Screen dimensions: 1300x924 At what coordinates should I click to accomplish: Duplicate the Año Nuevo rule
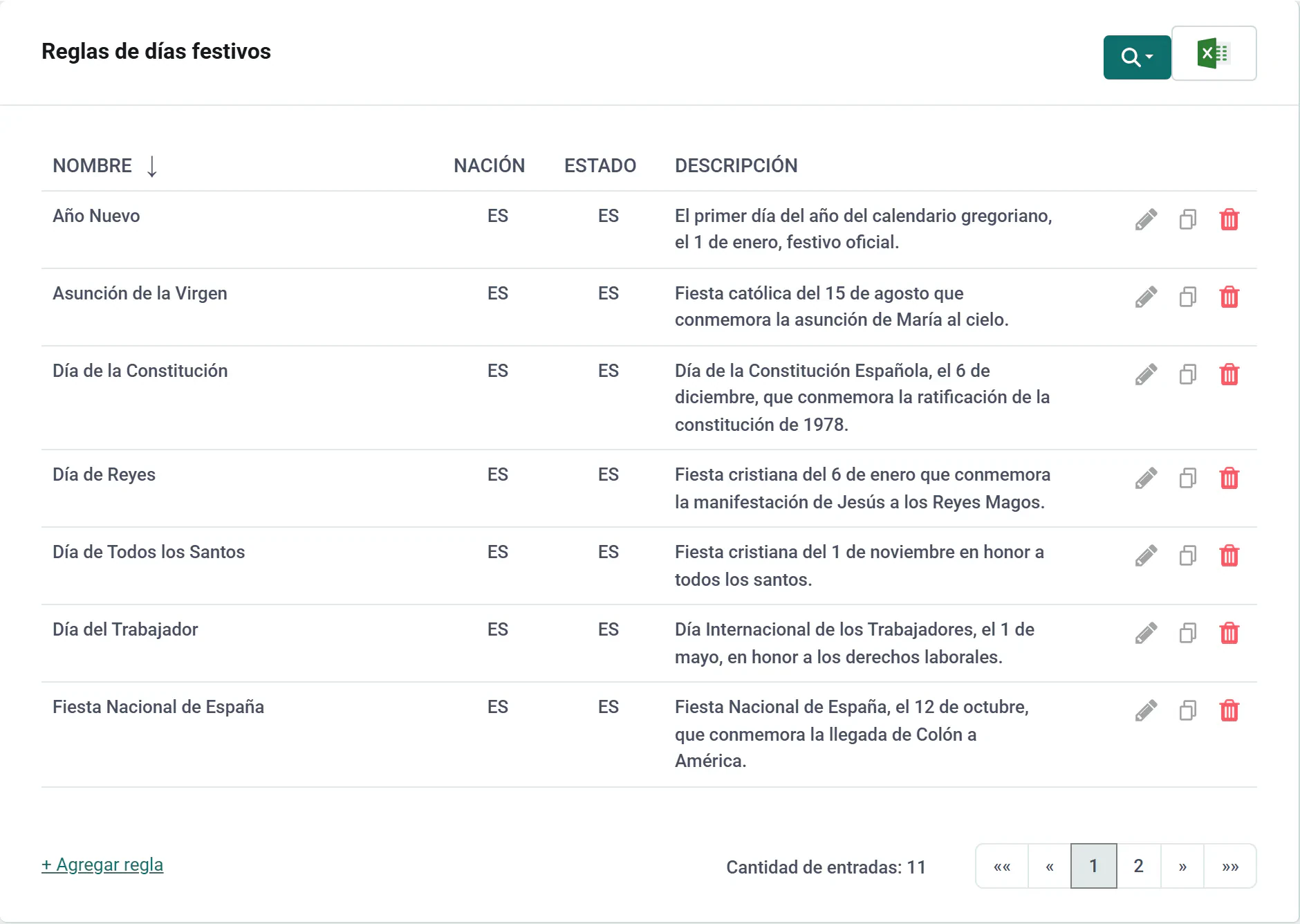tap(1188, 220)
